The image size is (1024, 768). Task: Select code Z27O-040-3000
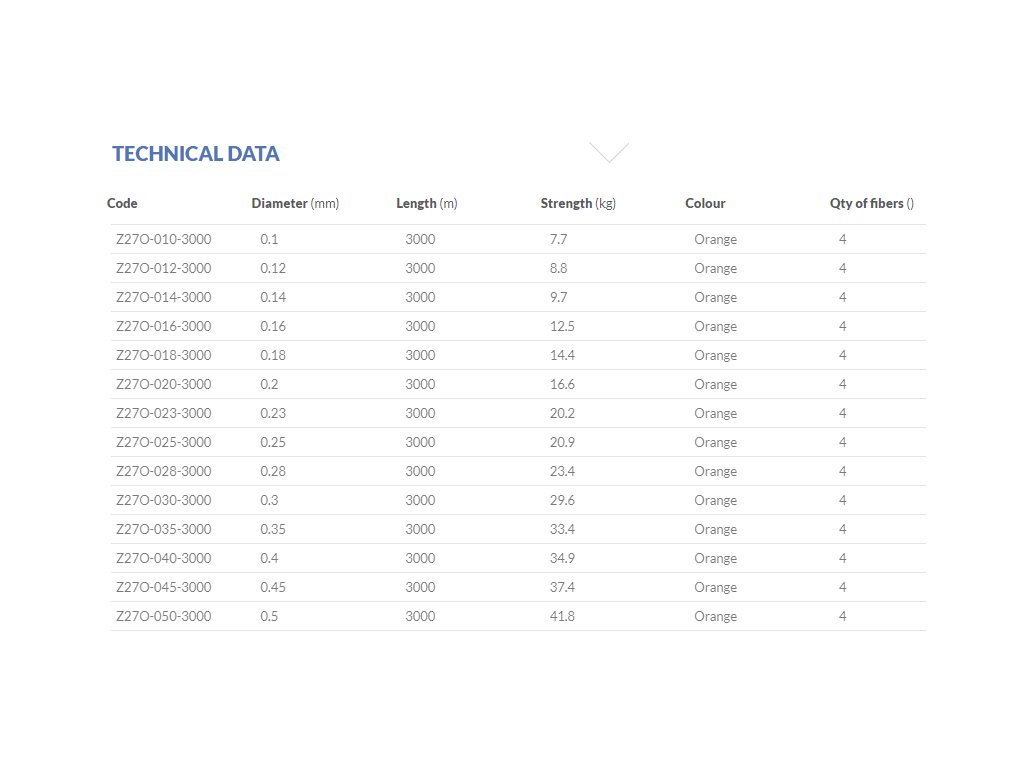(x=164, y=558)
